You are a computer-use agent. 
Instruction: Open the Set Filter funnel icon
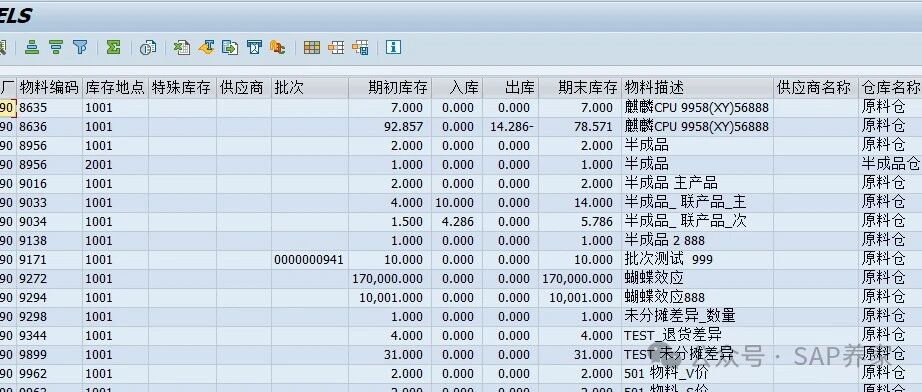[x=80, y=48]
